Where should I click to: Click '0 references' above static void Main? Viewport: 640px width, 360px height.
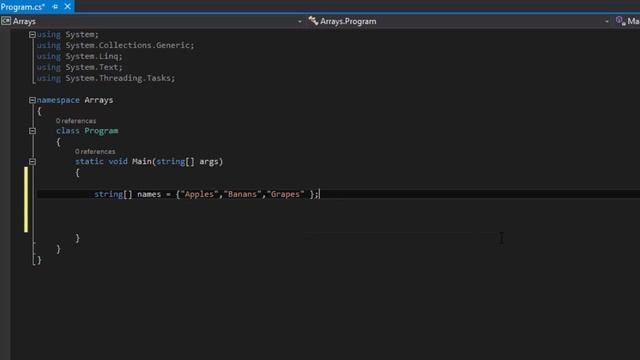click(x=95, y=151)
